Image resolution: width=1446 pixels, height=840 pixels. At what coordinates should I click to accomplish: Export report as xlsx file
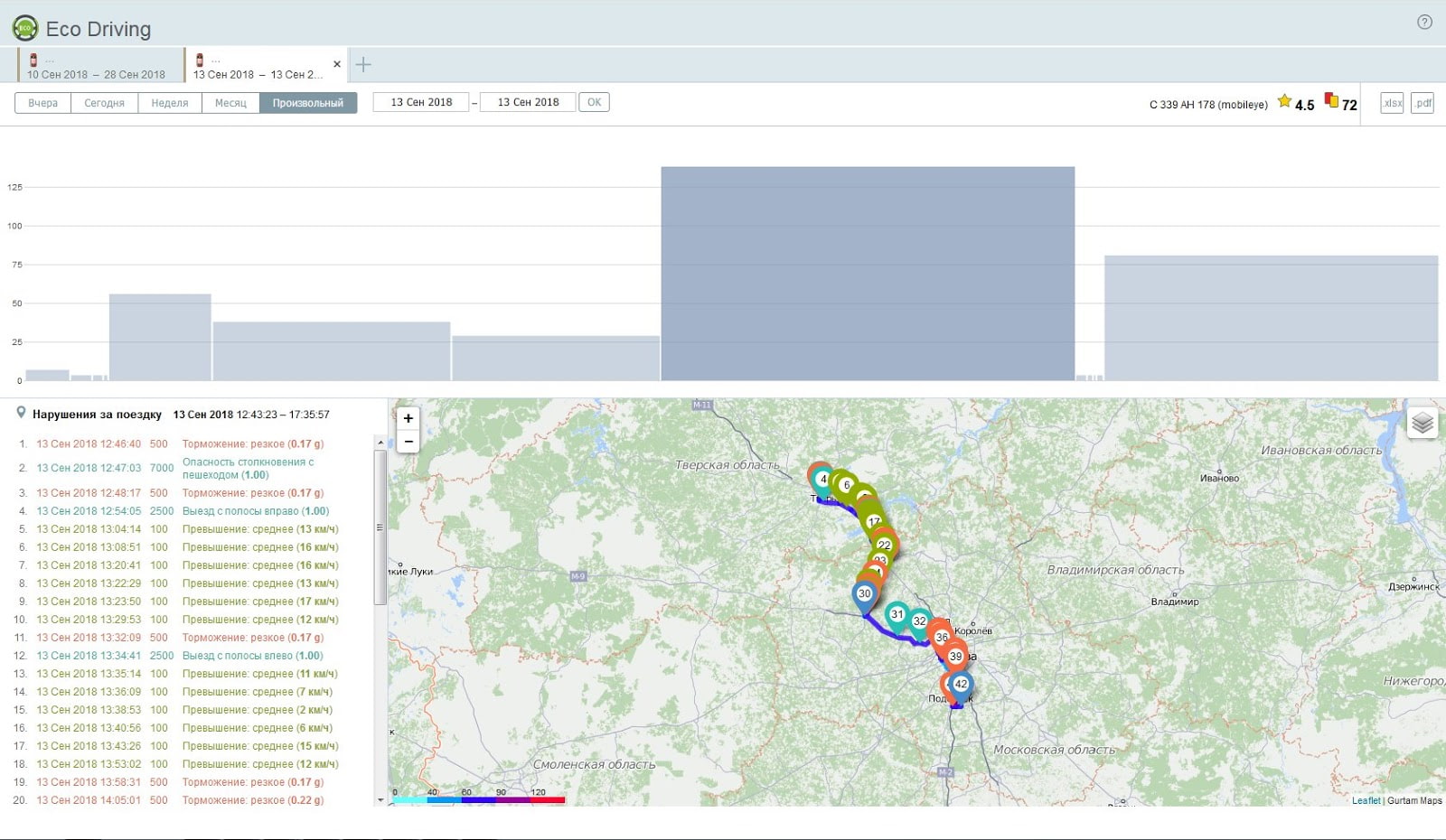[x=1392, y=103]
